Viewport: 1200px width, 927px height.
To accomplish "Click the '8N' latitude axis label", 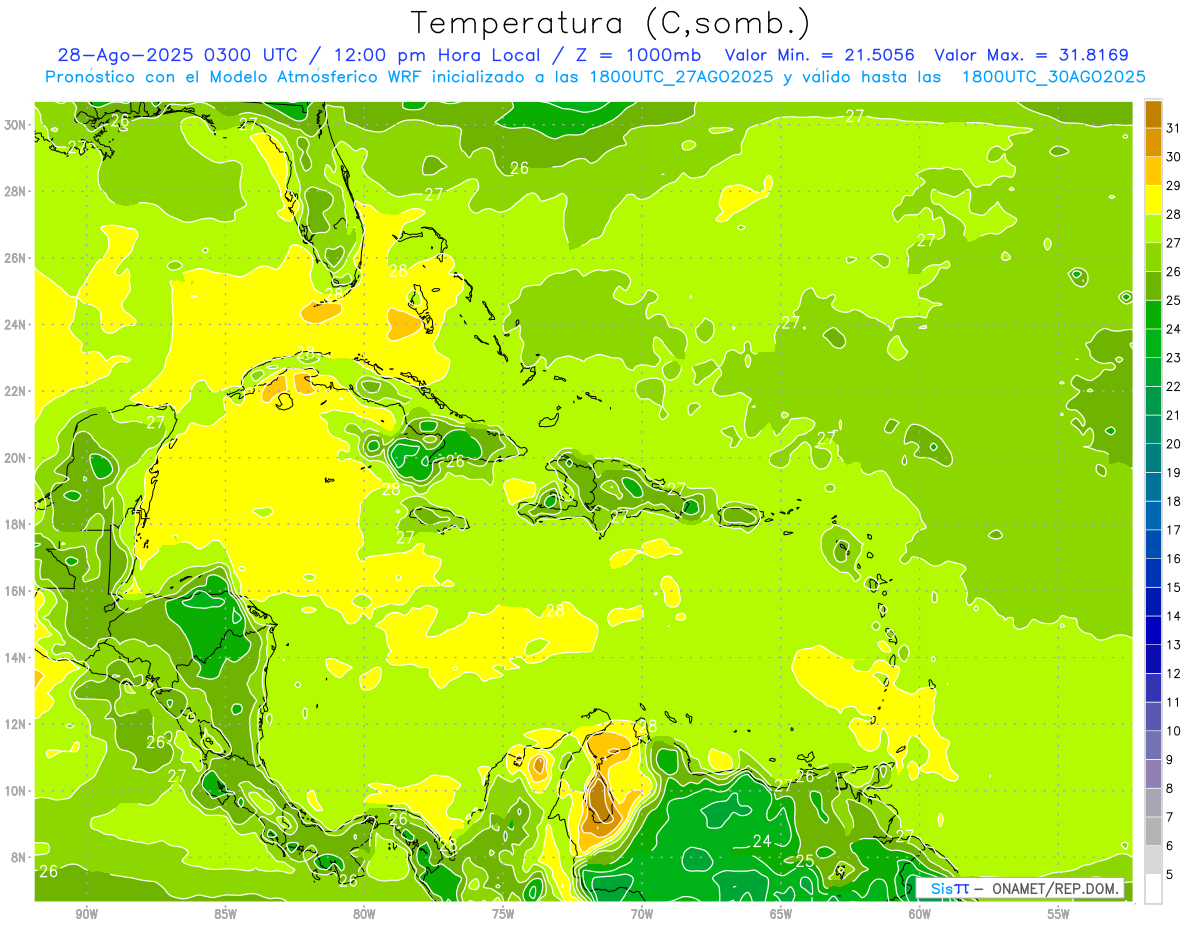I will (x=19, y=858).
